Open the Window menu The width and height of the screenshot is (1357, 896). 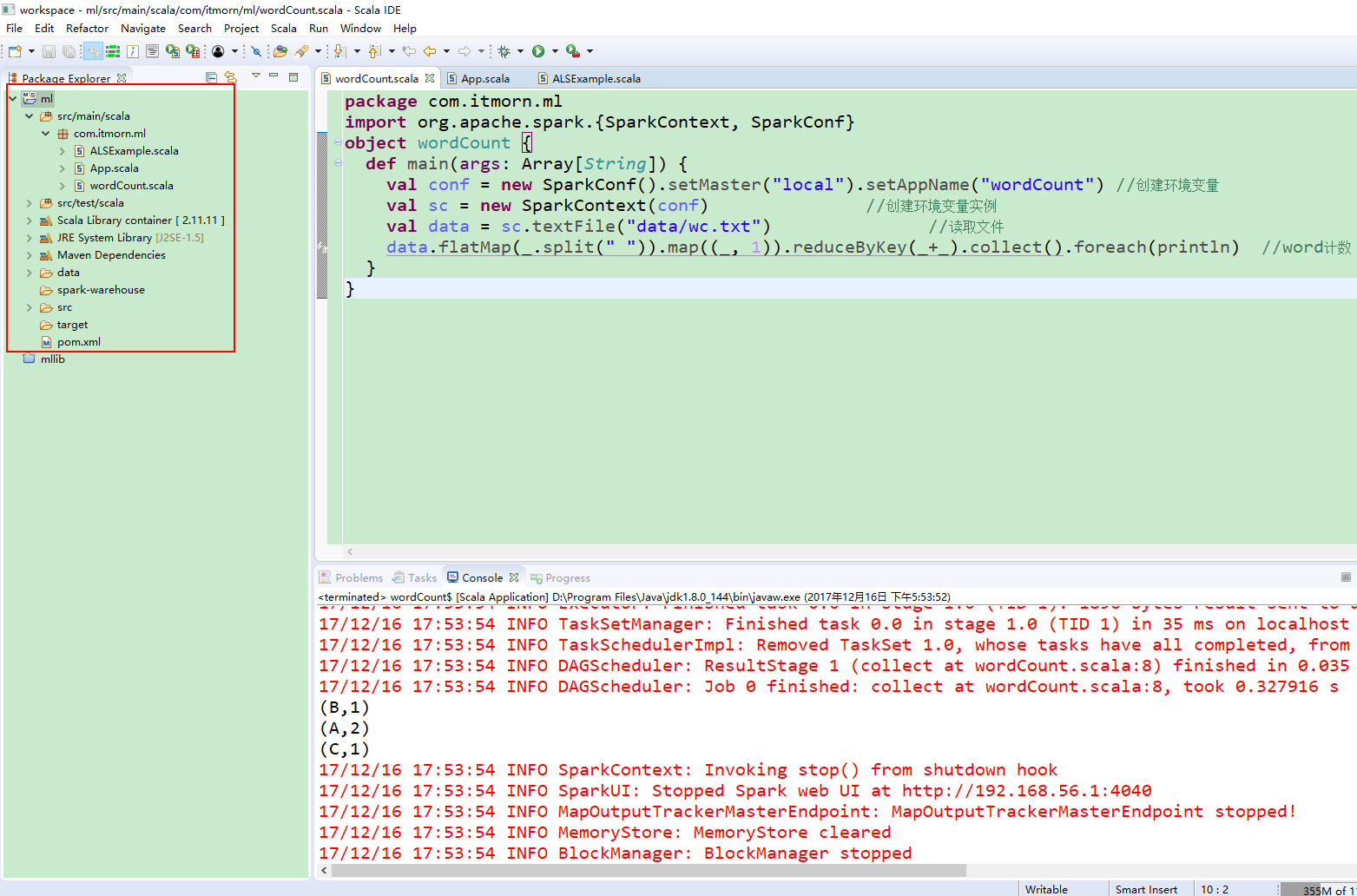point(361,28)
